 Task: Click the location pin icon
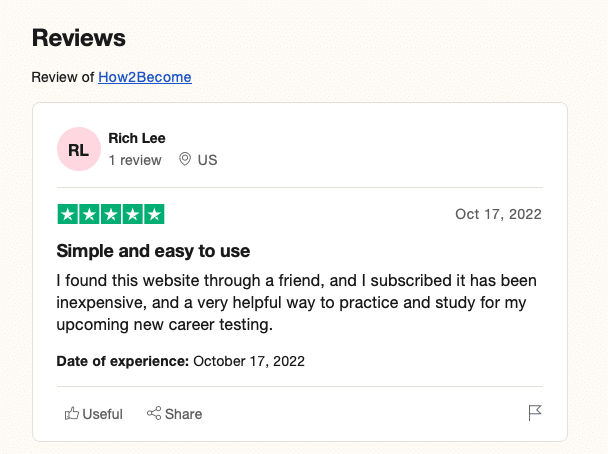[x=184, y=160]
